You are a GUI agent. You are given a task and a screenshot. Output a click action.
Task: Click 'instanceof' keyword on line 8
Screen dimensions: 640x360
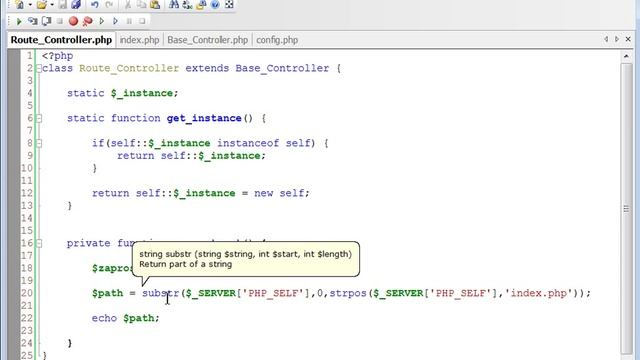point(248,143)
